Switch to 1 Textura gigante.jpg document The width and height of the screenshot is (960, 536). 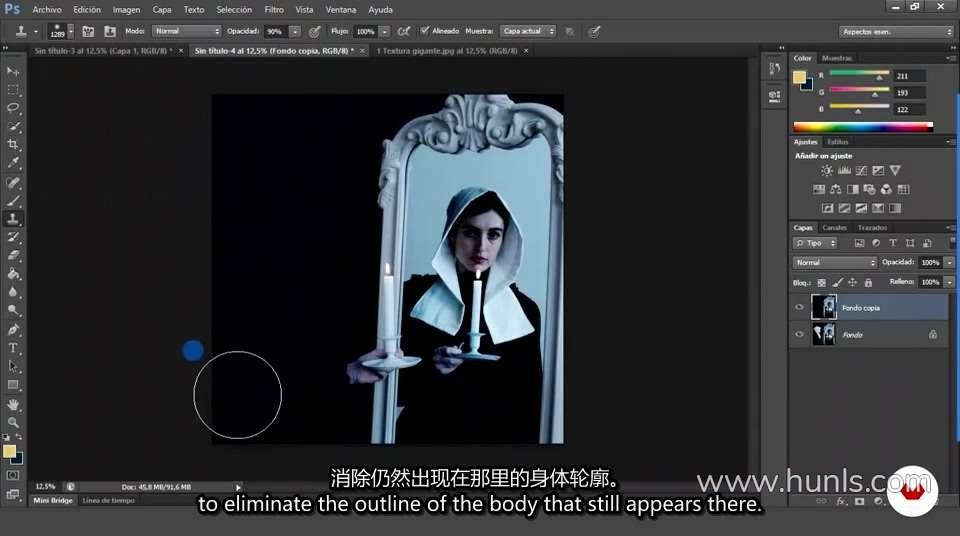coord(447,51)
